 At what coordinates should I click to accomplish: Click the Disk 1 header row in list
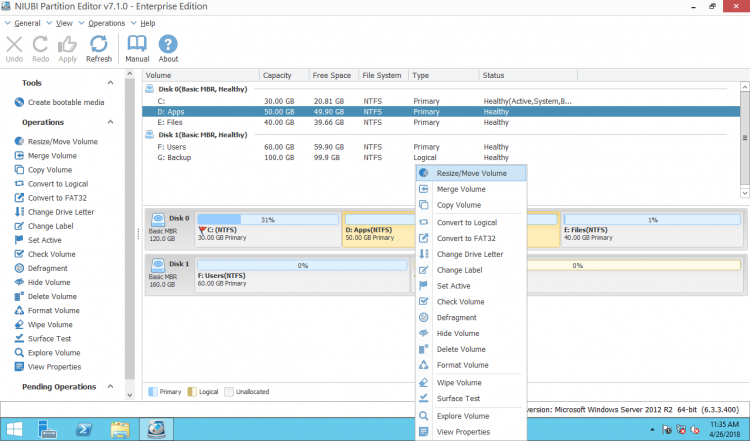click(x=436, y=135)
